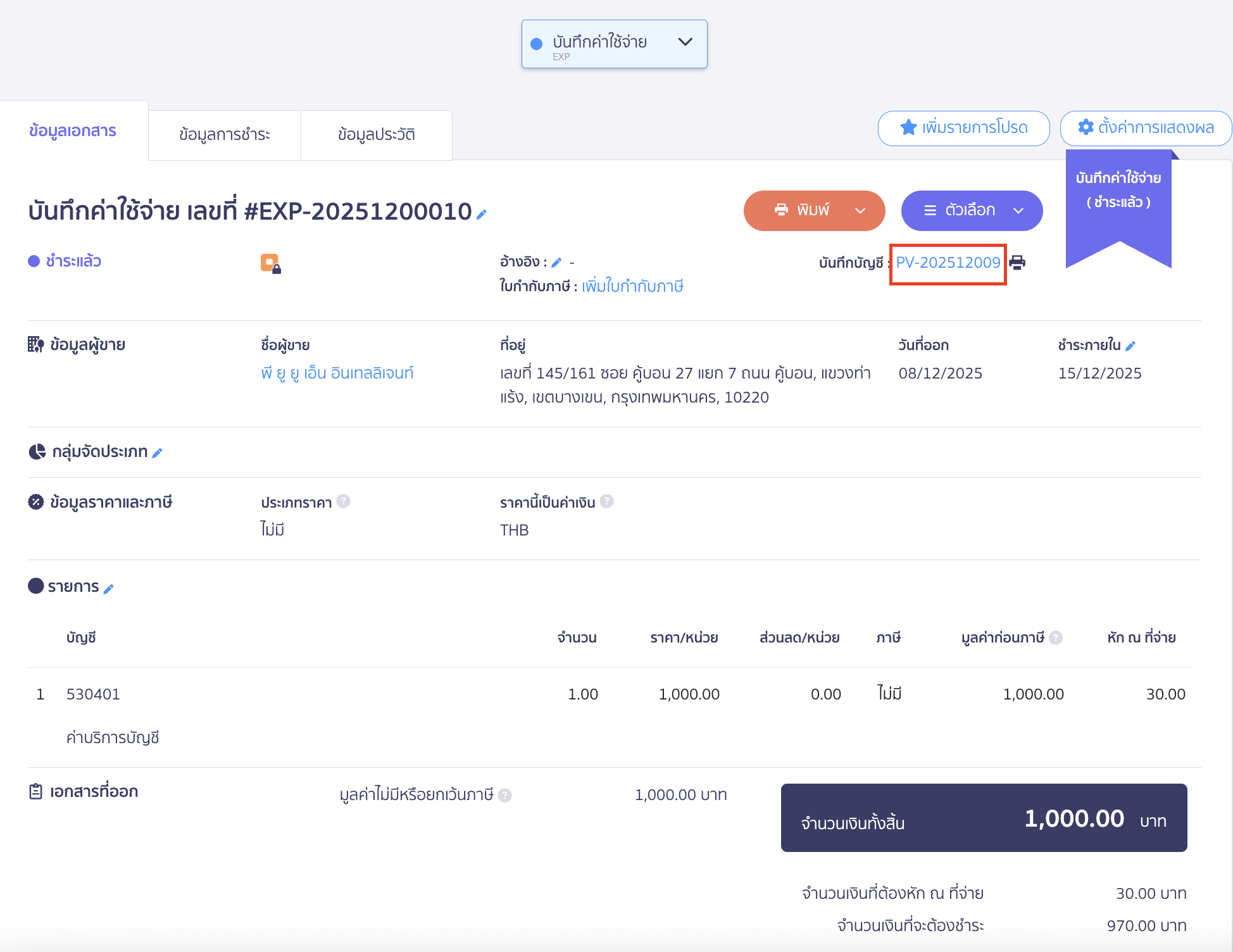Expand the orange พิมพ์ print dropdown
The height and width of the screenshot is (952, 1233).
(x=860, y=211)
